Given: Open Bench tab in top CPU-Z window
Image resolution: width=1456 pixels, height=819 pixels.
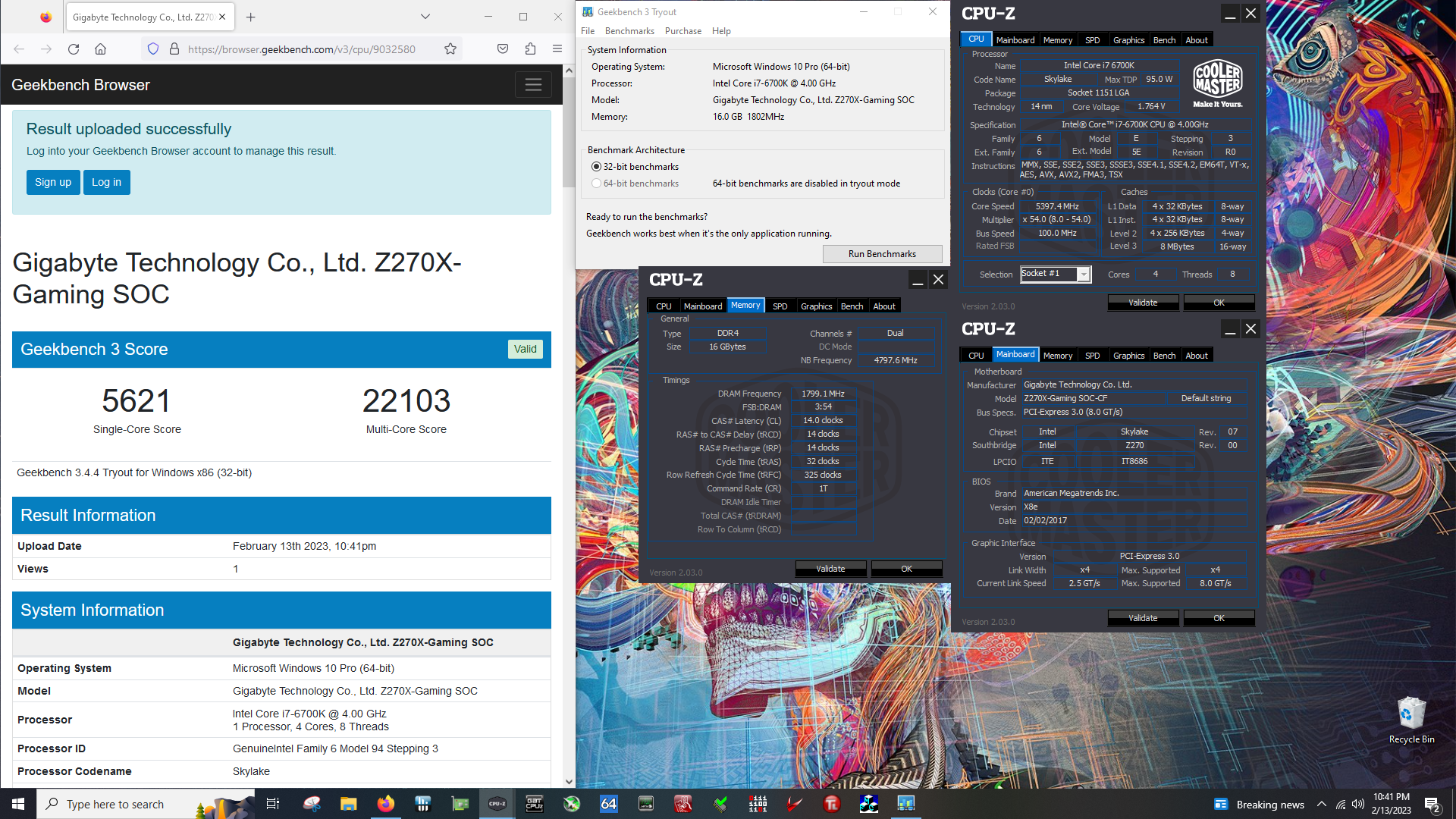Looking at the screenshot, I should 1164,40.
